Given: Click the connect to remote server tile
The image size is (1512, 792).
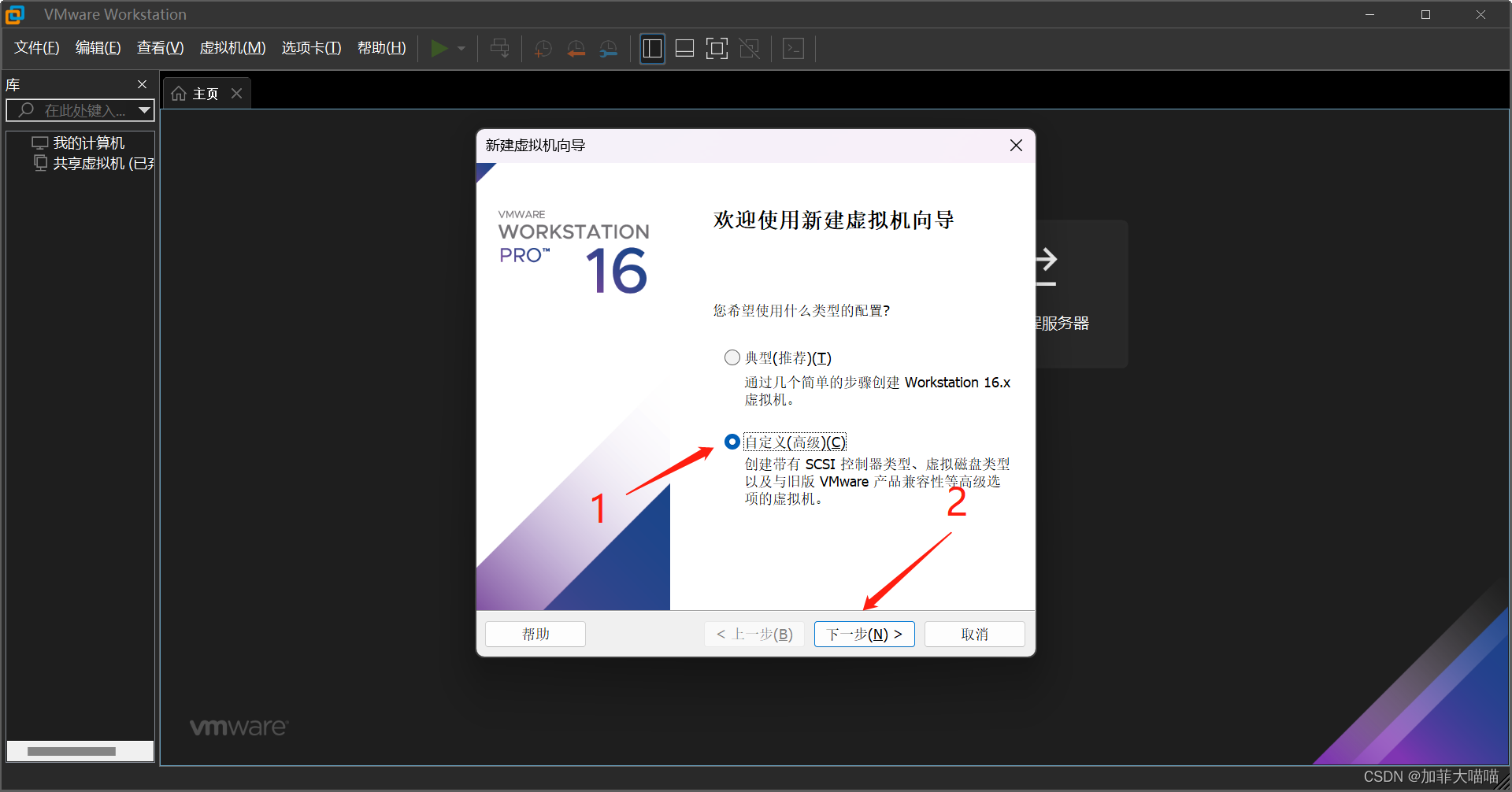Looking at the screenshot, I should click(x=1080, y=294).
